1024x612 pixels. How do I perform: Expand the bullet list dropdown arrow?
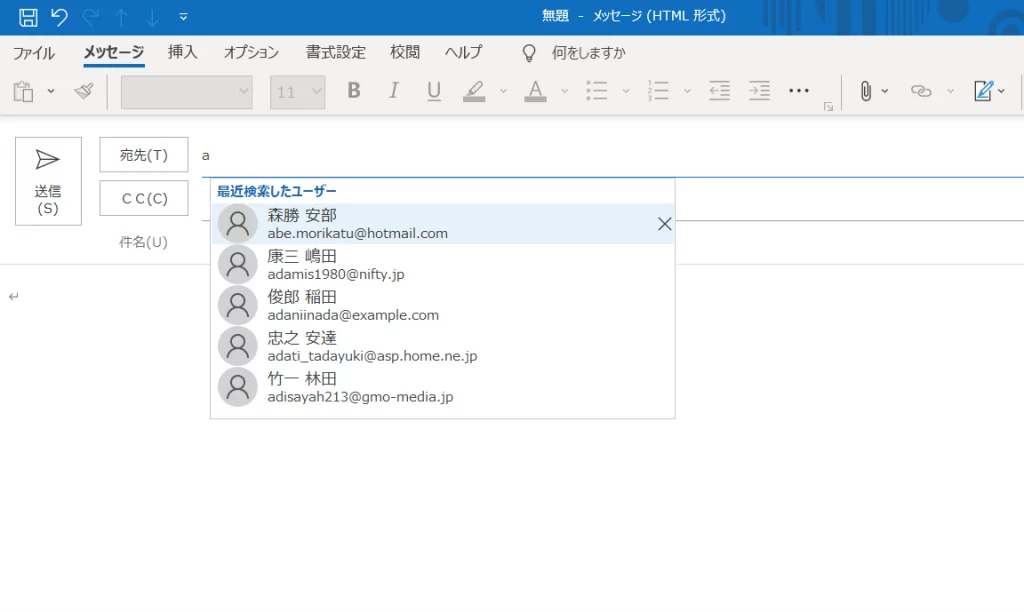(x=626, y=91)
